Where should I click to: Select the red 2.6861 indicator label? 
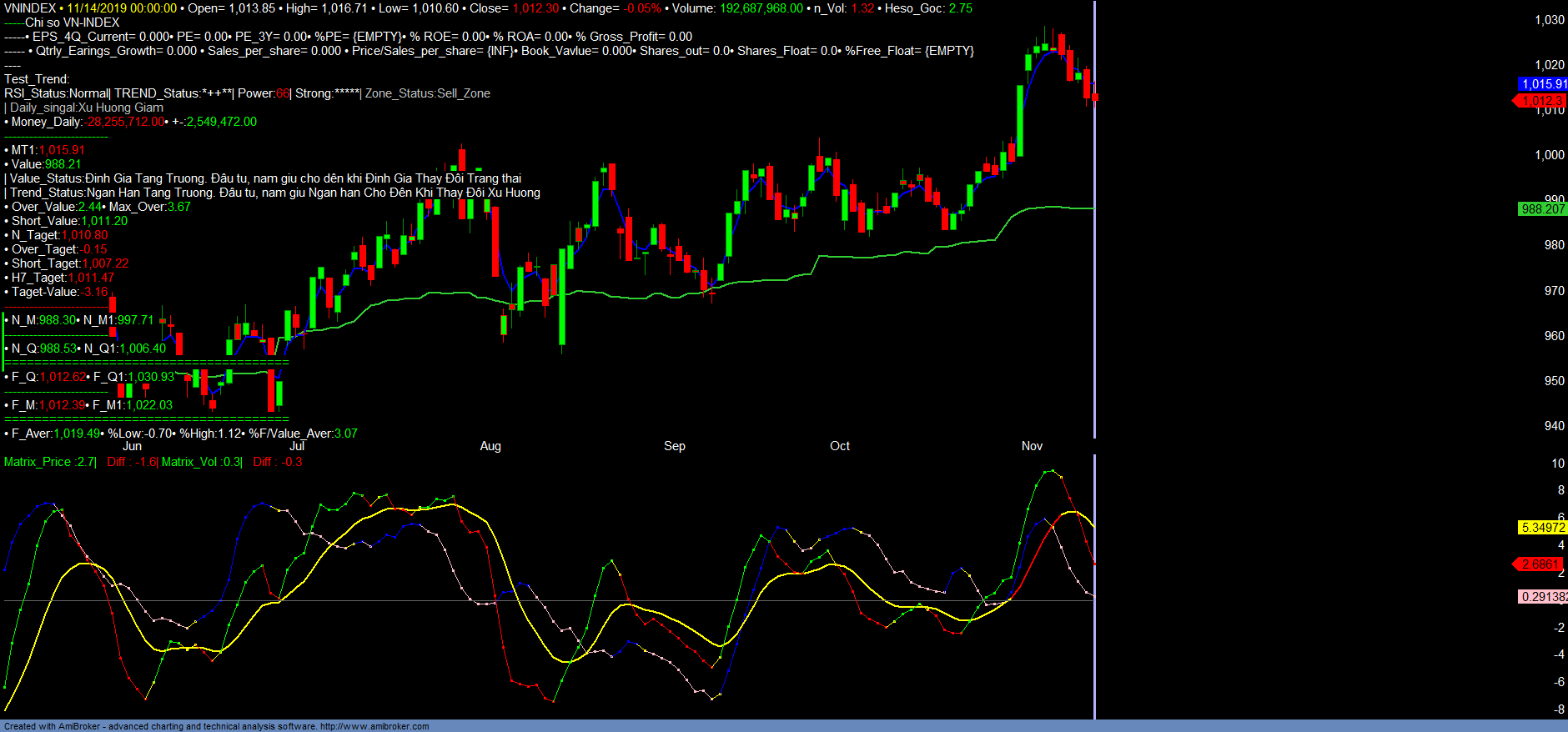point(1540,564)
